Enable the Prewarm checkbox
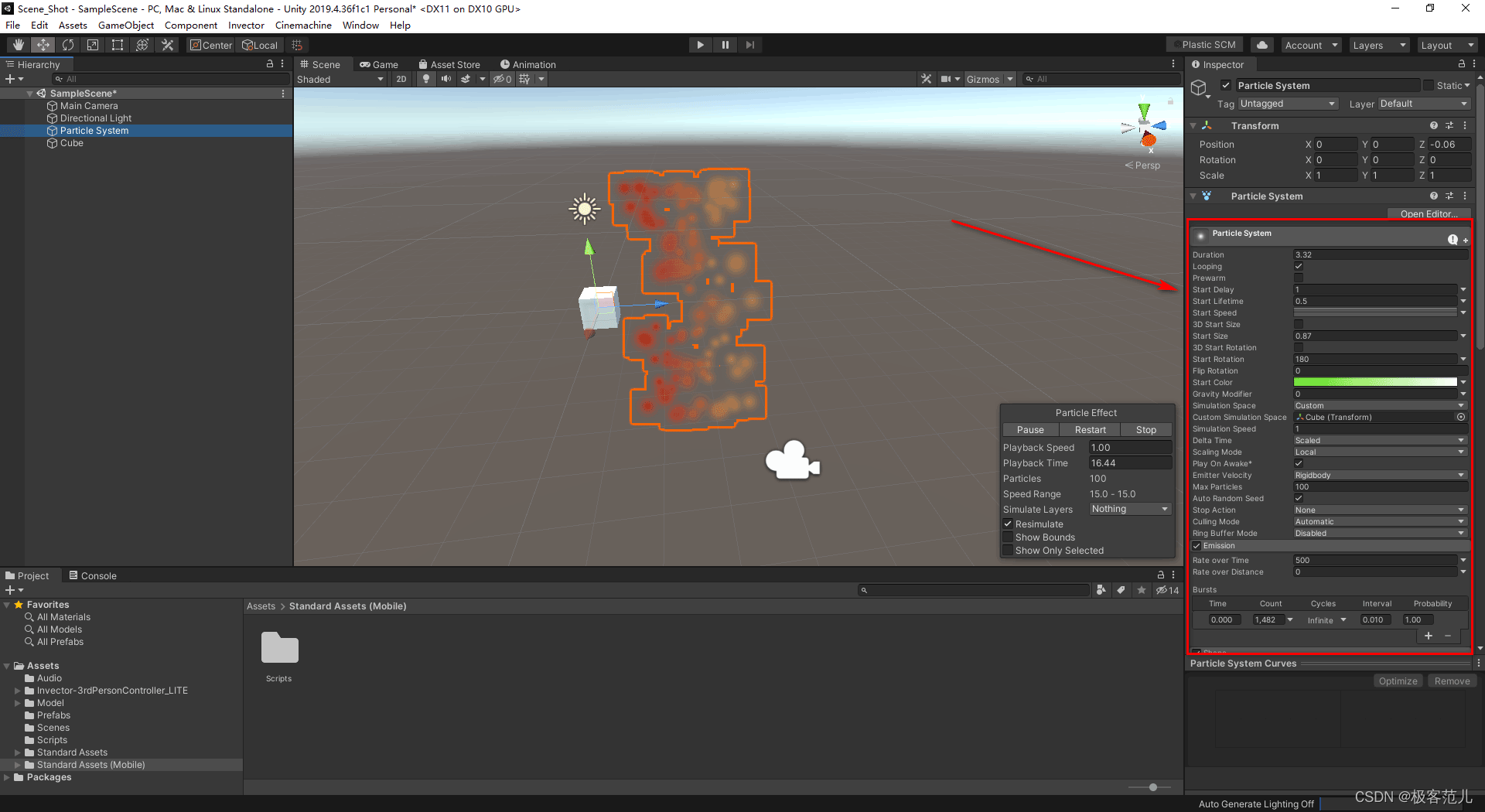The width and height of the screenshot is (1485, 812). (1299, 278)
